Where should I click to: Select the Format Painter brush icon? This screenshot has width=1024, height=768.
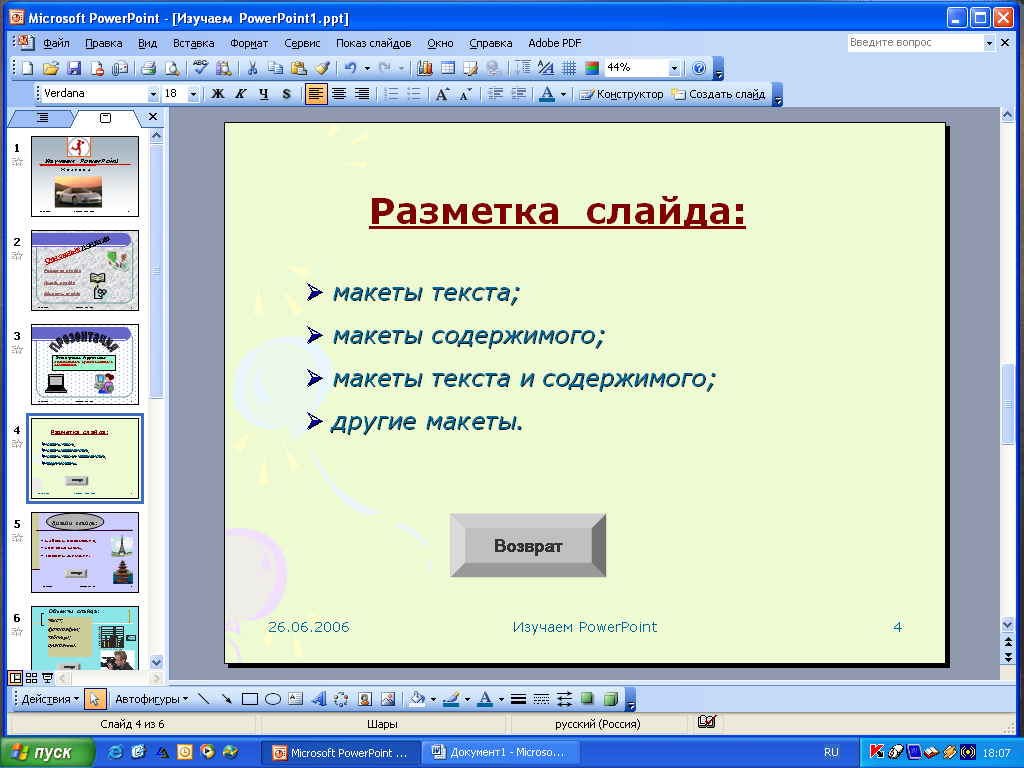tap(321, 68)
